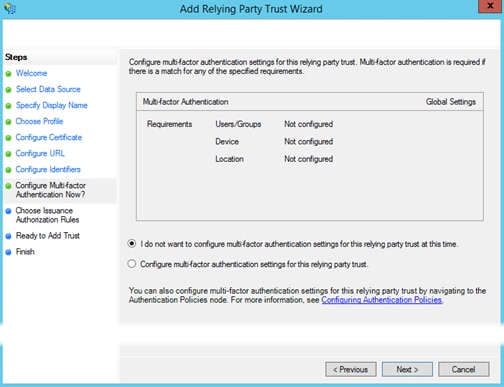Image resolution: width=504 pixels, height=387 pixels.
Task: Click 'Not configured' next to Device
Action: coord(308,141)
